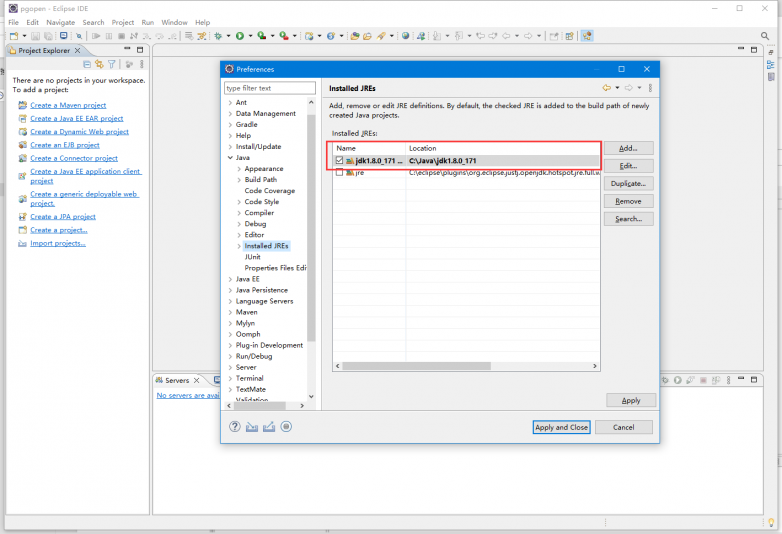This screenshot has height=534, width=782.
Task: Collapse the Java preferences tree node
Action: (x=230, y=157)
